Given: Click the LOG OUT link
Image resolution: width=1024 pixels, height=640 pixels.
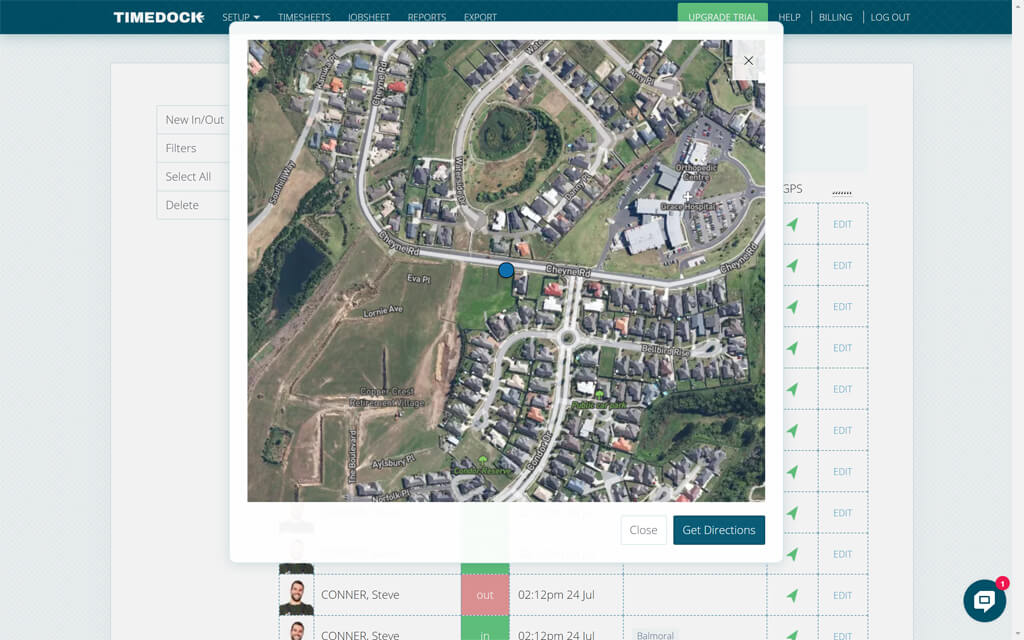Looking at the screenshot, I should [x=890, y=17].
